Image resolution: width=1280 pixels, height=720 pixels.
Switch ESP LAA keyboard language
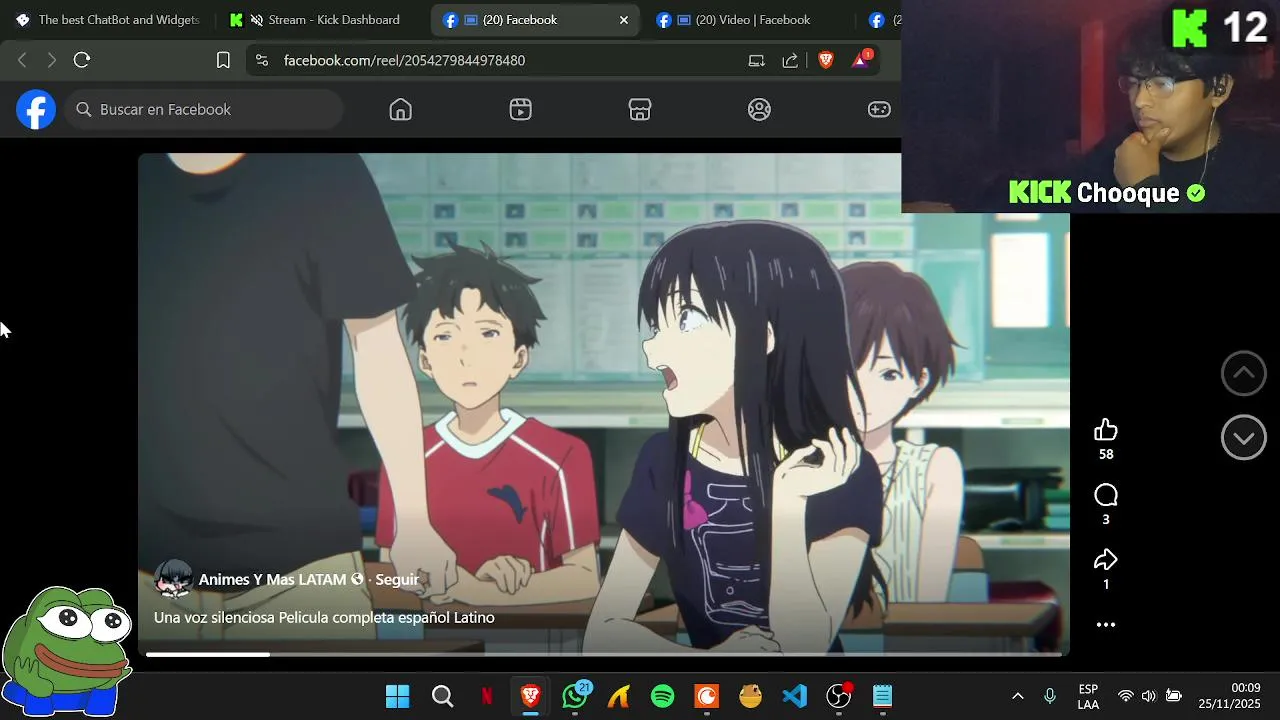click(1088, 696)
